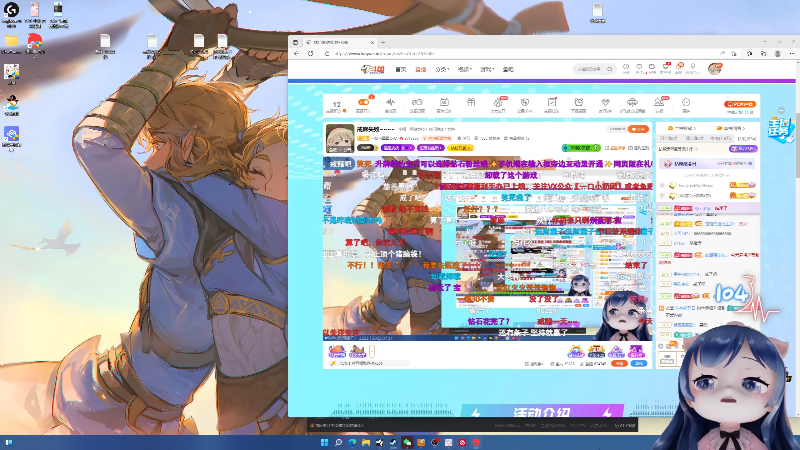Open the 主播任务 floating badge

(x=781, y=130)
